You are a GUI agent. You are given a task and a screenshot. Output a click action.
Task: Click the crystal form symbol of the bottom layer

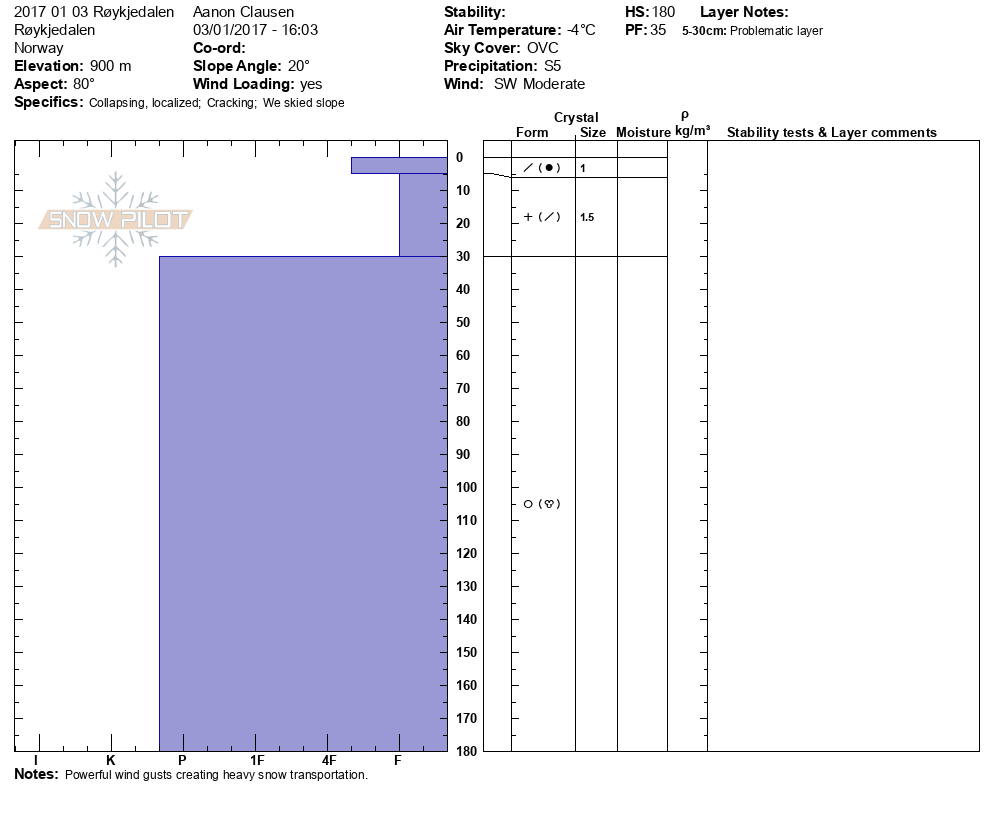541,504
